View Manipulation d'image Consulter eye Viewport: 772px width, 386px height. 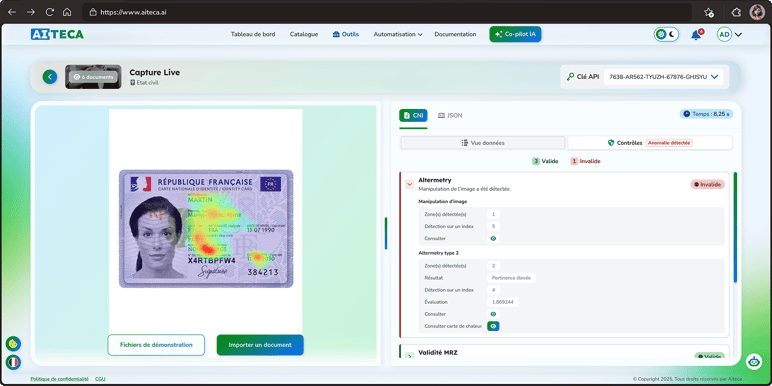[493, 238]
